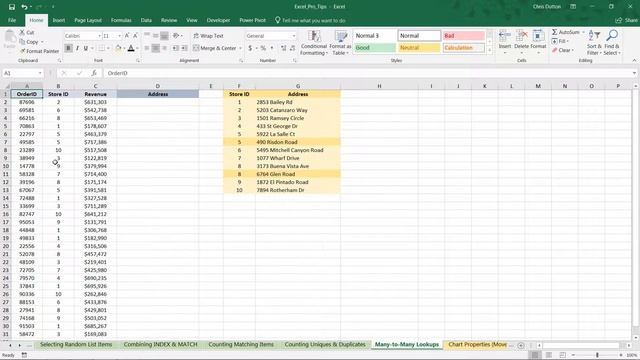The height and width of the screenshot is (360, 640).
Task: Click the Cut command
Action: click(x=27, y=32)
